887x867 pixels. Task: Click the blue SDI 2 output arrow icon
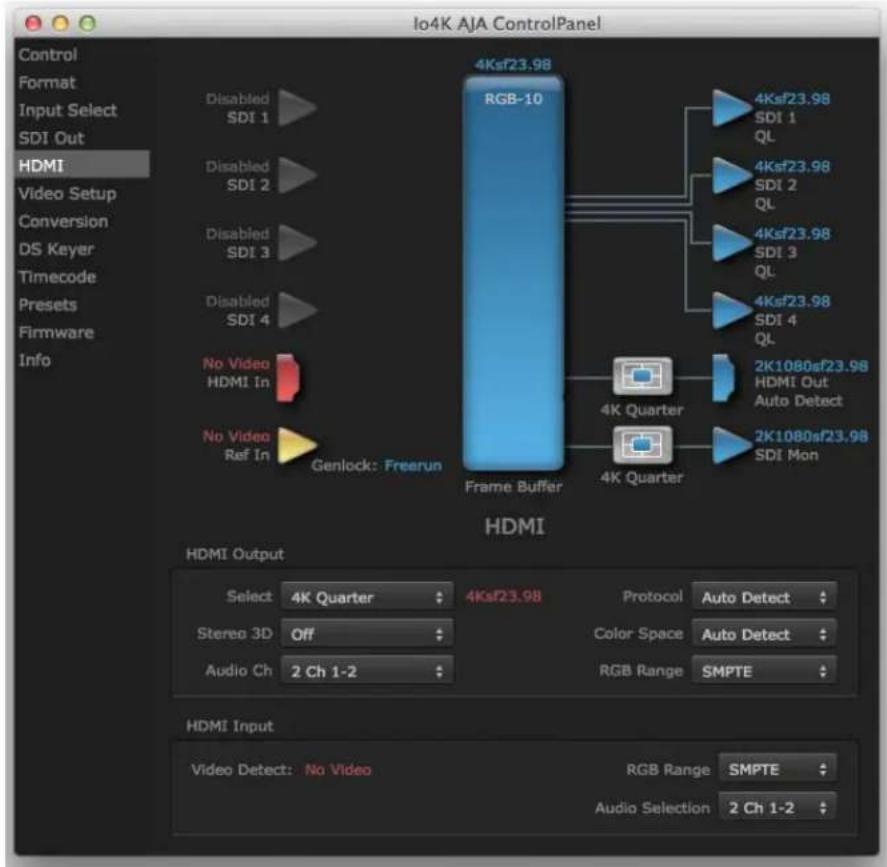(x=731, y=175)
